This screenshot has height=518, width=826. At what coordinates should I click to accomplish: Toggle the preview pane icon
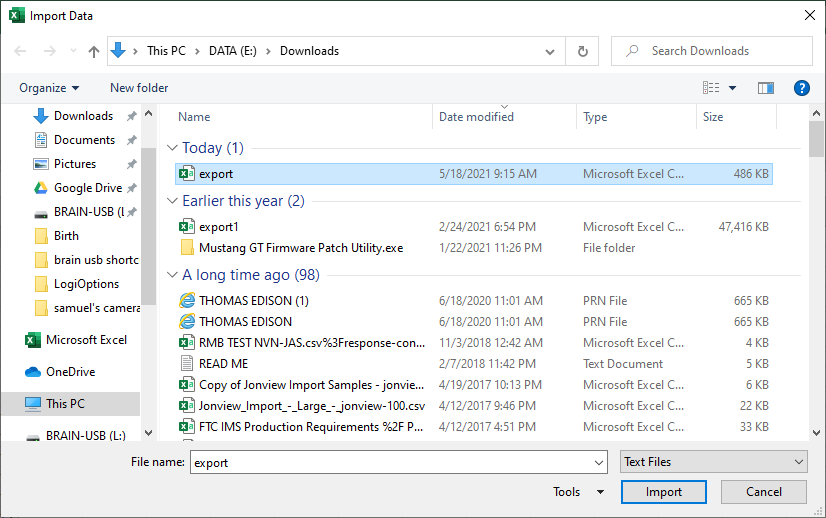(x=766, y=88)
